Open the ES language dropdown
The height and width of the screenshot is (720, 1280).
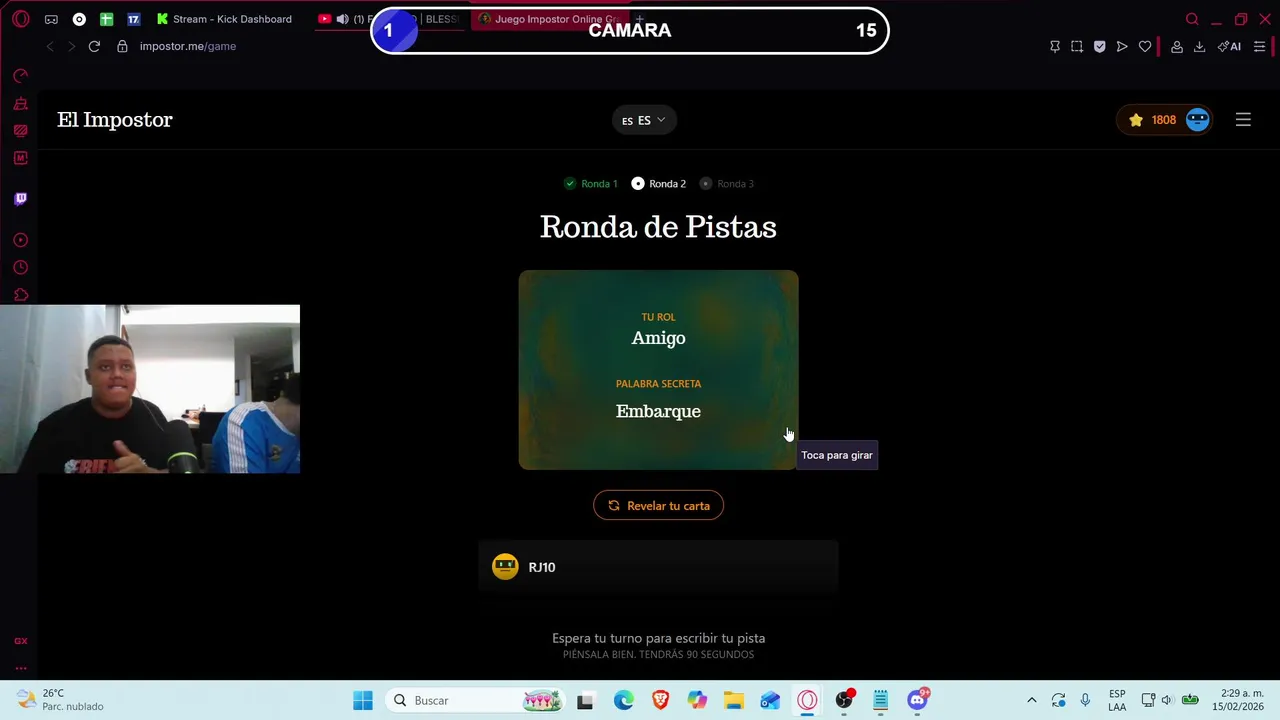click(644, 120)
